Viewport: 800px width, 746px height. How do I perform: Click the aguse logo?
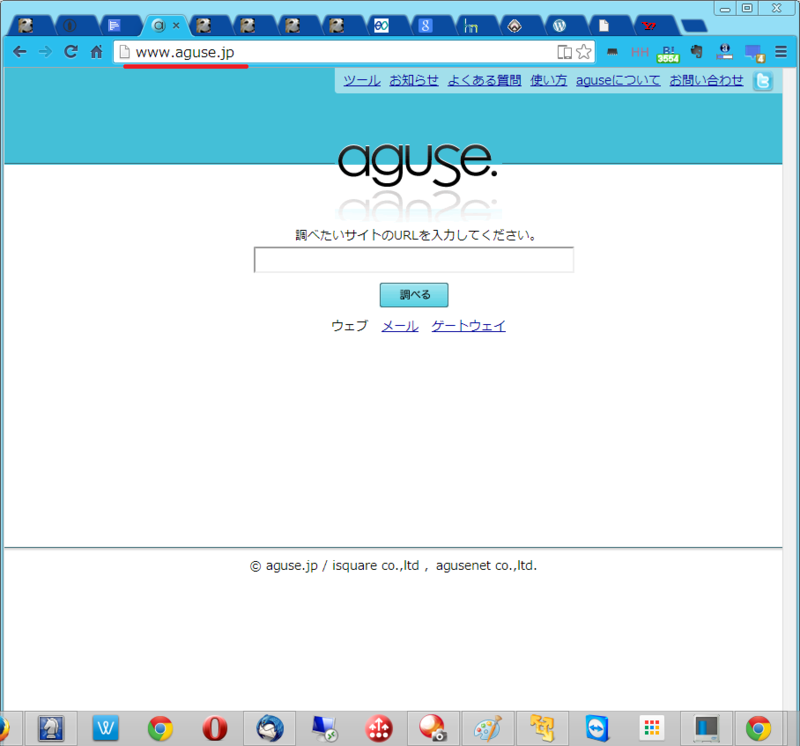coord(417,163)
